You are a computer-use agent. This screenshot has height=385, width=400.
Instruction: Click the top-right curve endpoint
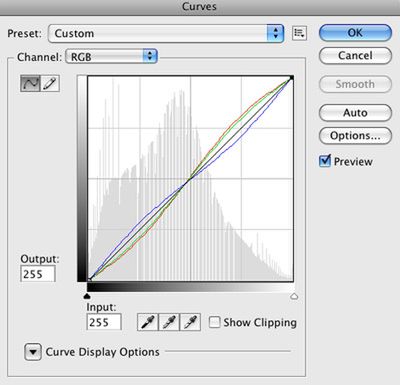pyautogui.click(x=291, y=78)
